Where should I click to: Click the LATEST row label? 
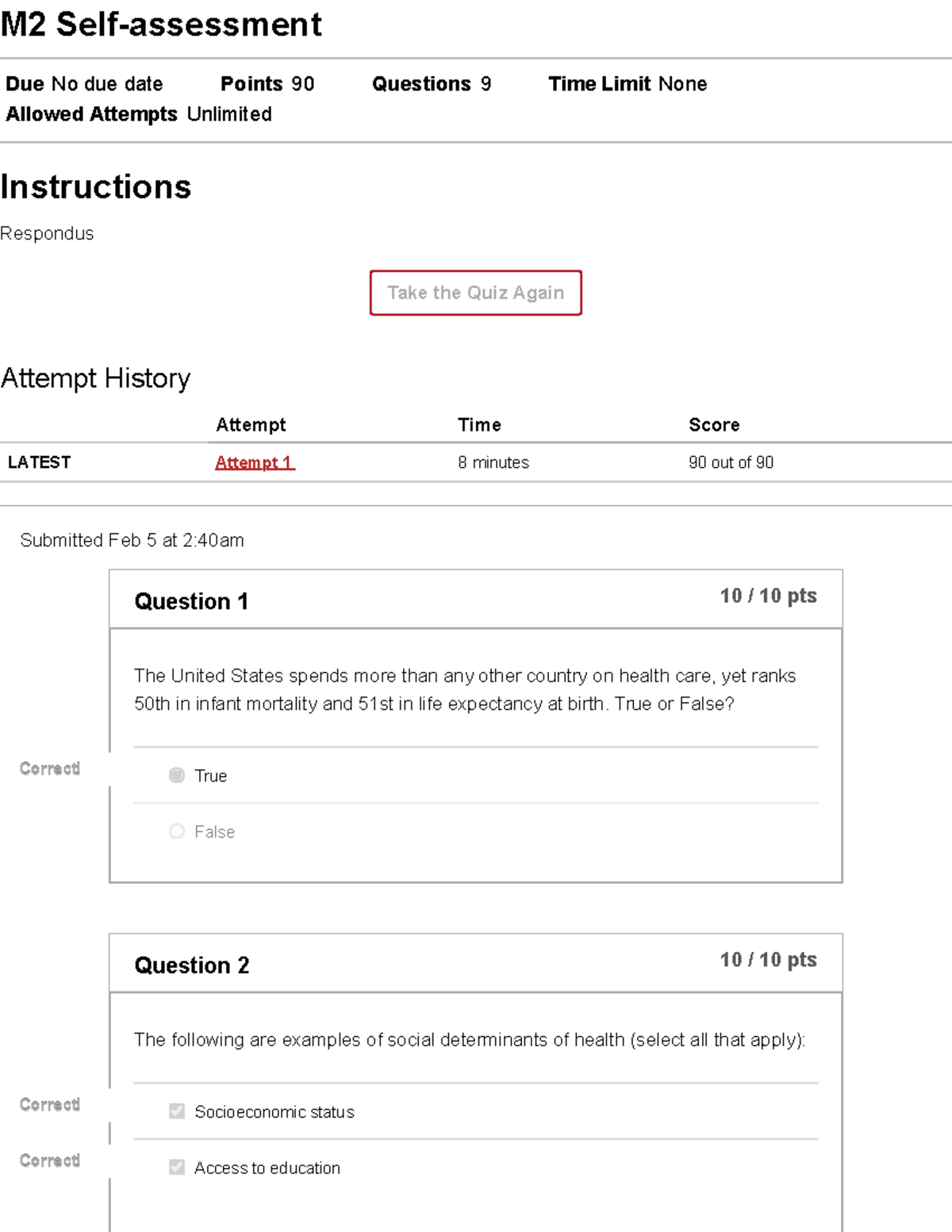[39, 462]
